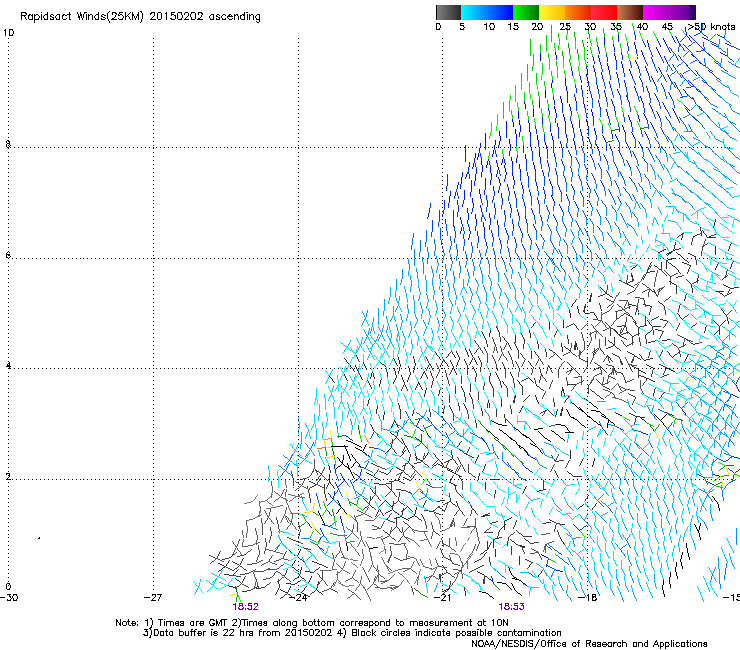740x650 pixels.
Task: Click the latitude label 4
Action: (x=8, y=366)
